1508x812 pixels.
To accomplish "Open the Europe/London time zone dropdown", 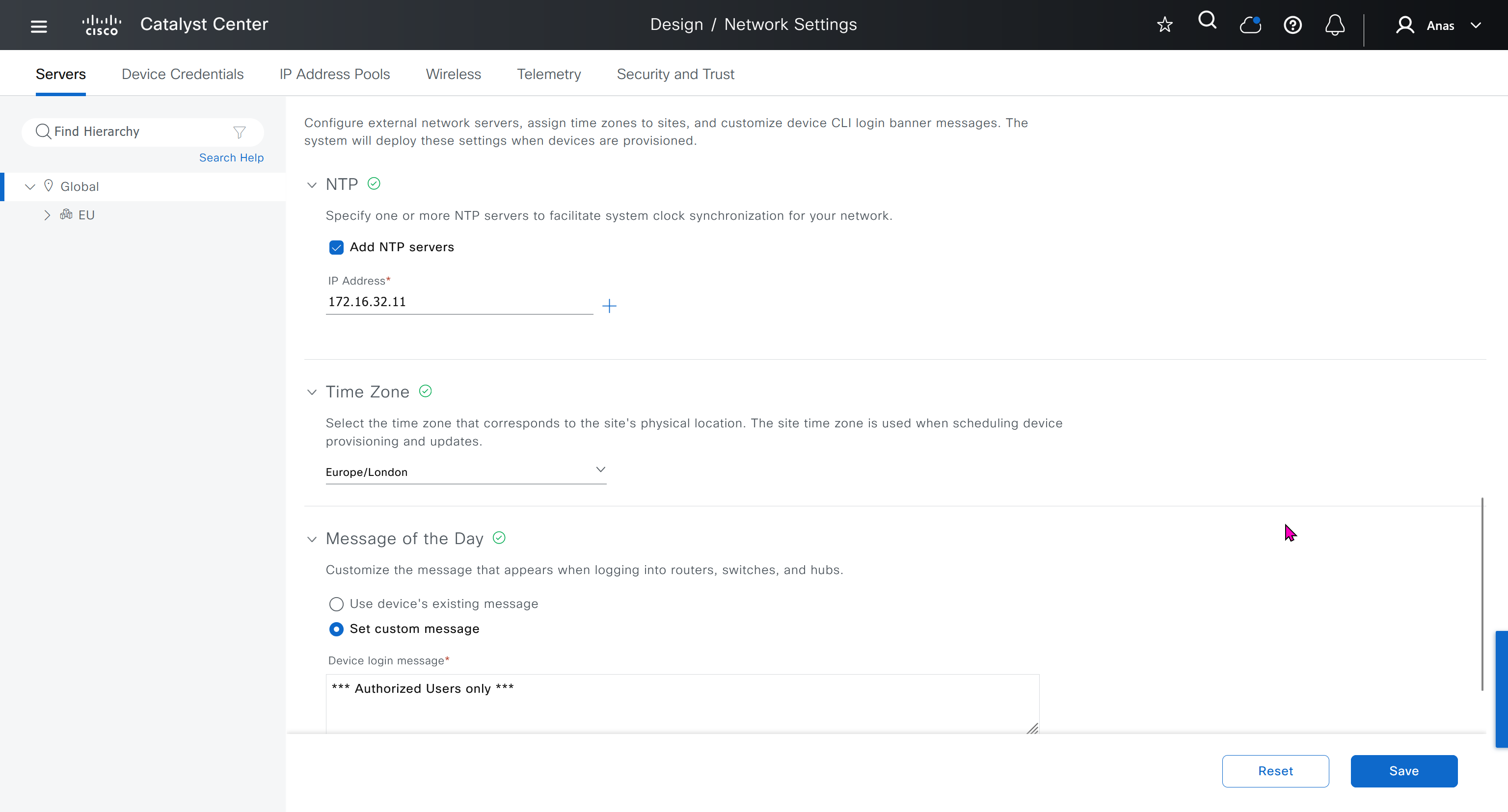I will tap(465, 471).
